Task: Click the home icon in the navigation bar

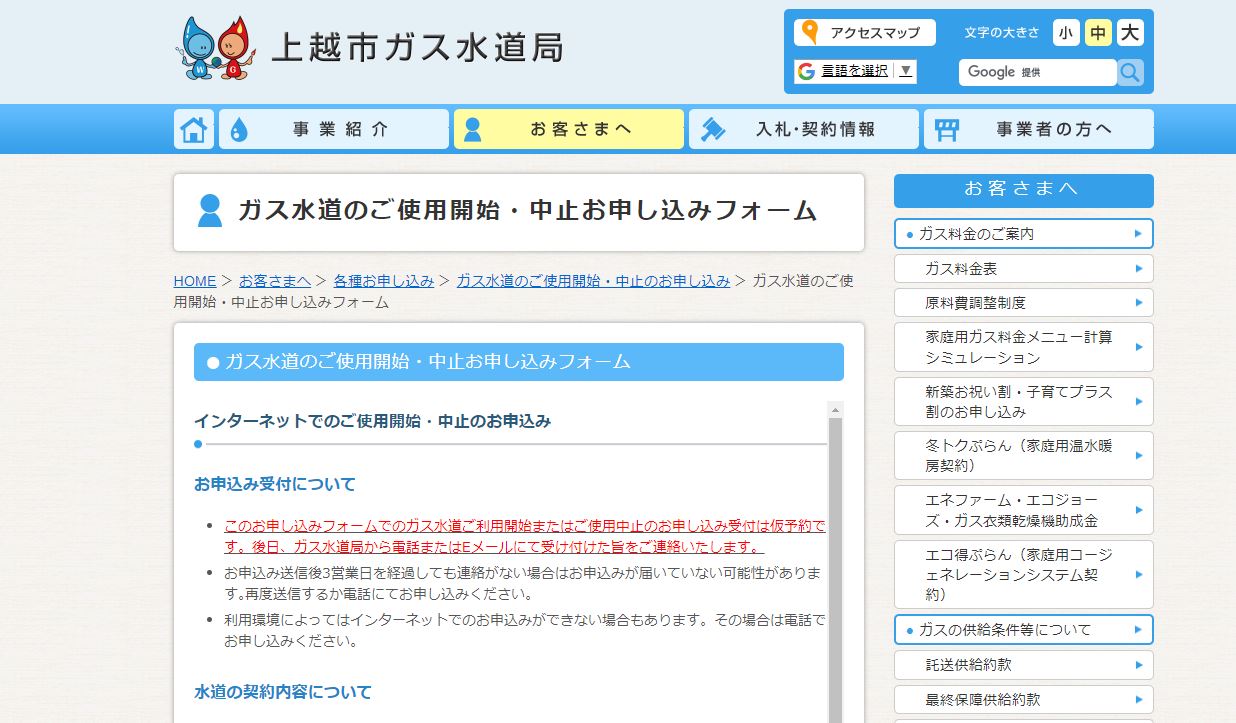Action: click(194, 129)
